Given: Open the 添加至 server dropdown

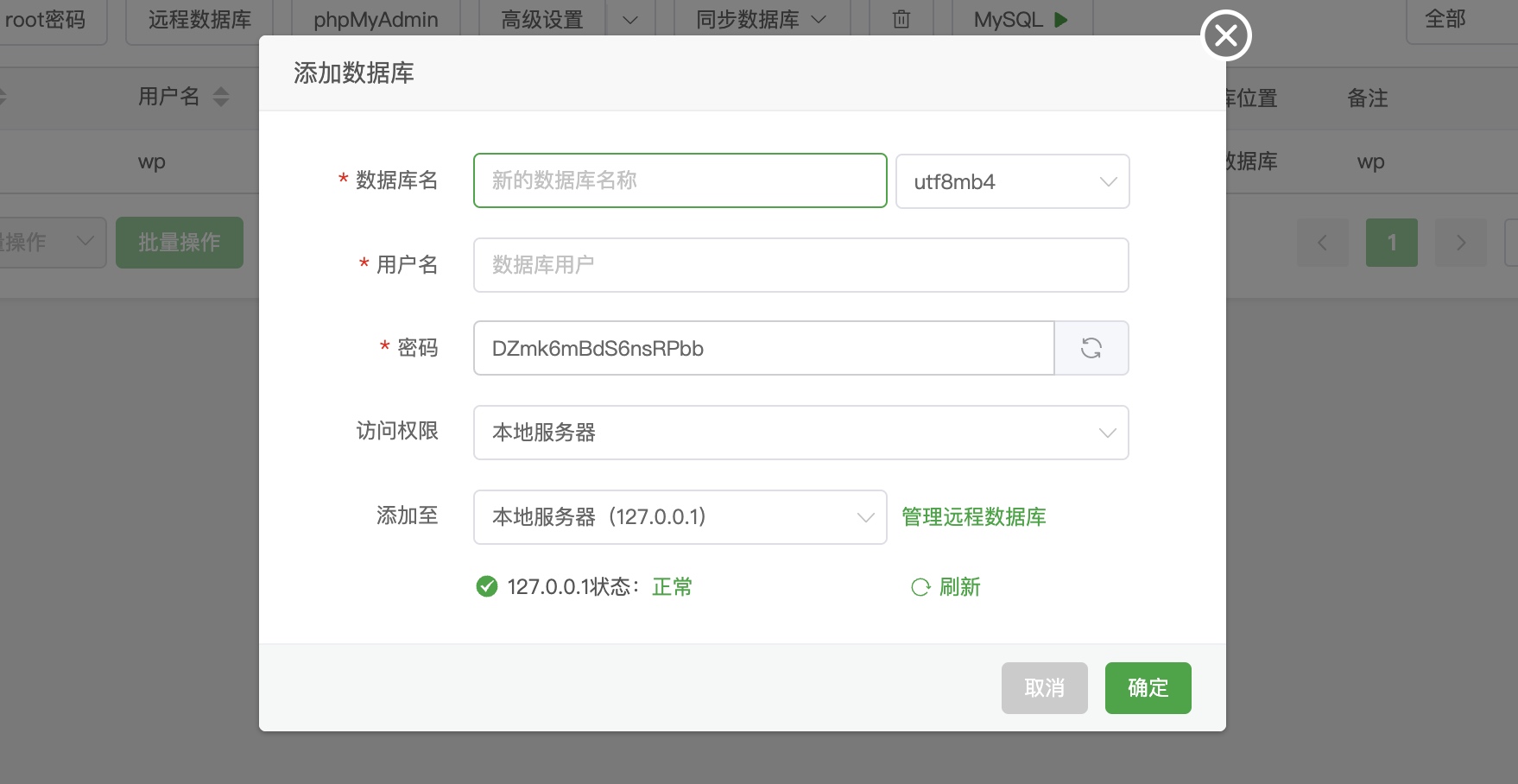Looking at the screenshot, I should 680,517.
